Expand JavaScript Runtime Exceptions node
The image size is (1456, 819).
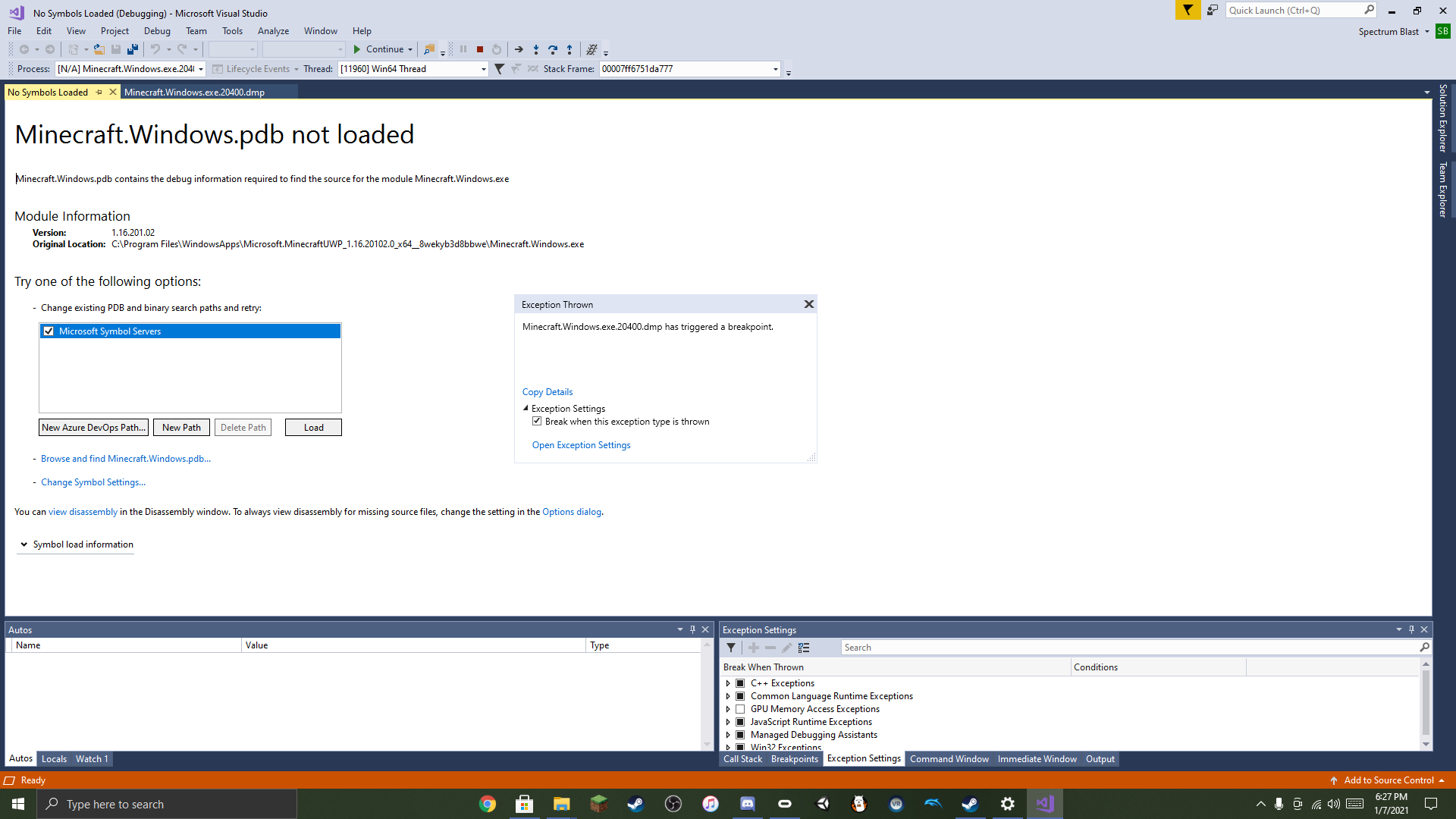coord(728,722)
